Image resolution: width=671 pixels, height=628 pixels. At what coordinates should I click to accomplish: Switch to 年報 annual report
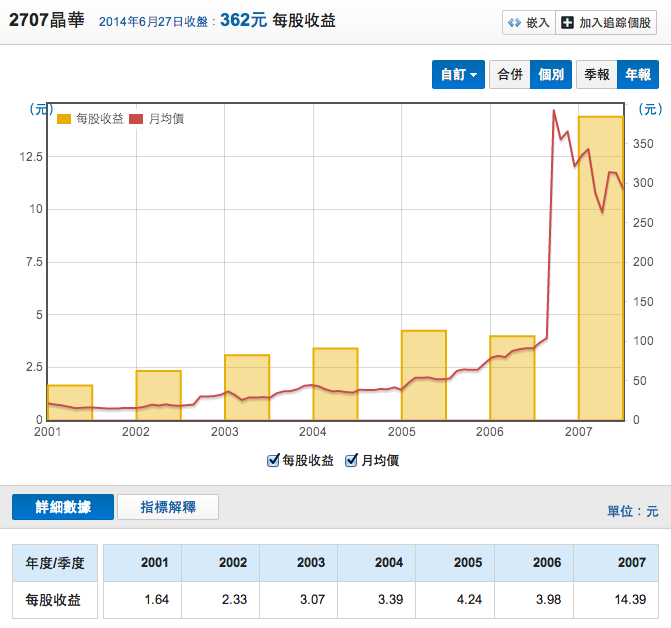pyautogui.click(x=638, y=75)
